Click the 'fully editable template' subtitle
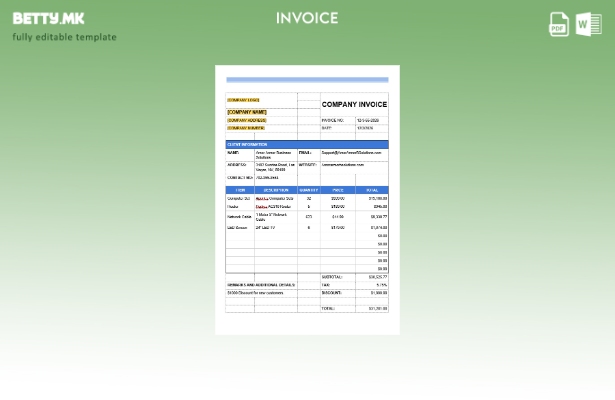The height and width of the screenshot is (400, 615). [64, 37]
